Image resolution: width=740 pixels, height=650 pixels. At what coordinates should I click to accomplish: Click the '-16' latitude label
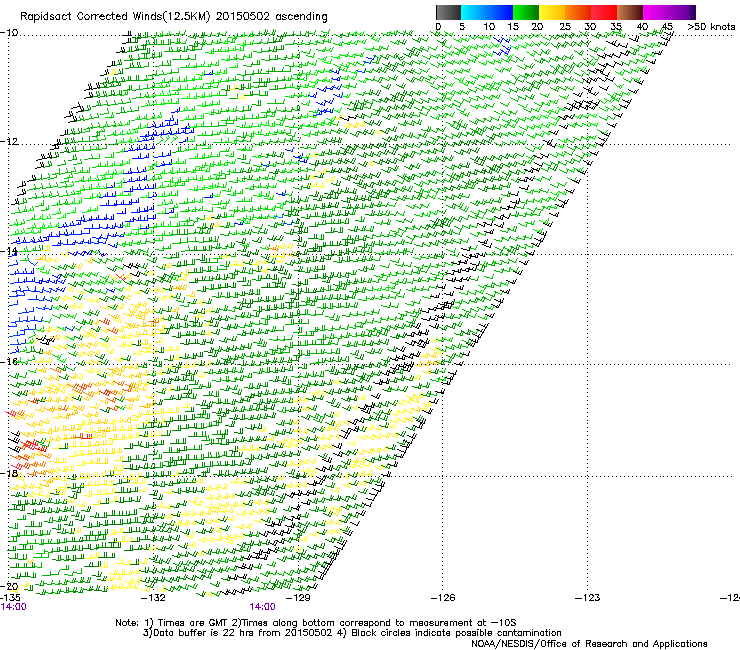[9, 362]
